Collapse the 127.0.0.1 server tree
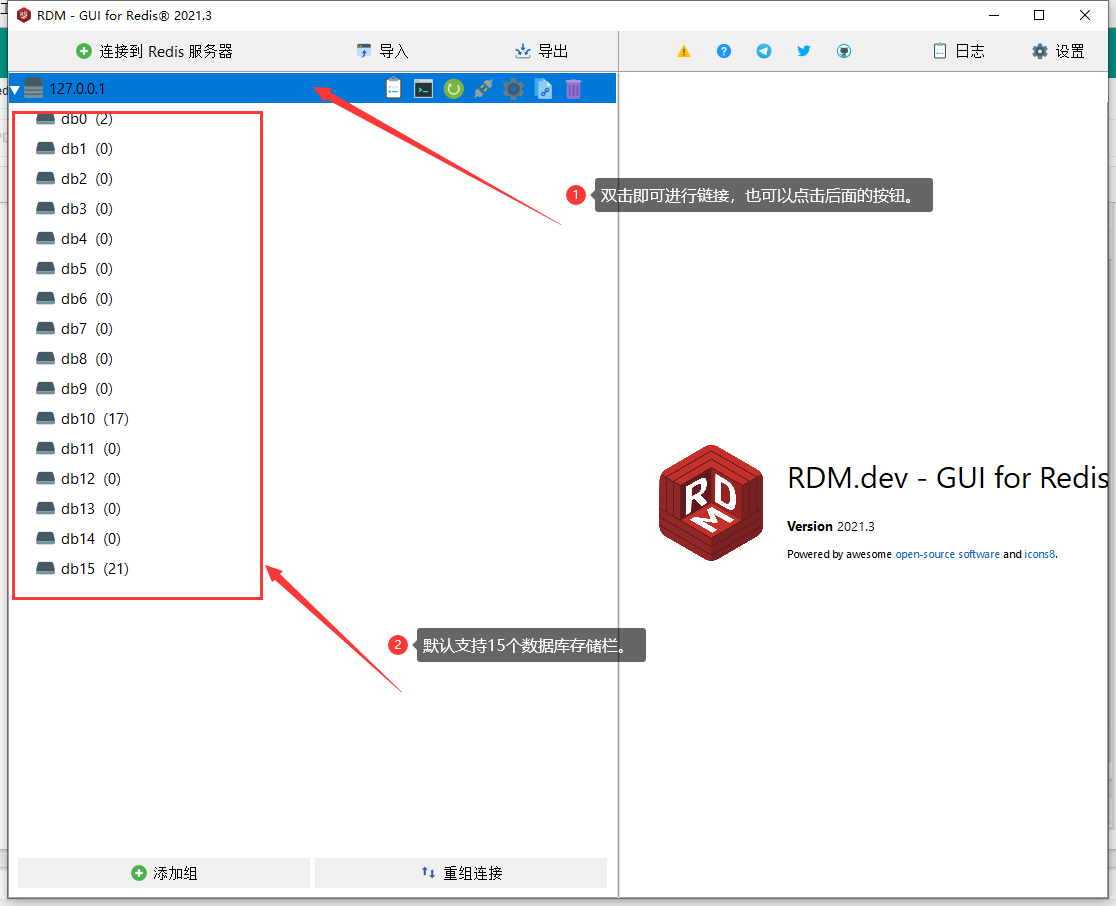The width and height of the screenshot is (1116, 906). click(15, 90)
